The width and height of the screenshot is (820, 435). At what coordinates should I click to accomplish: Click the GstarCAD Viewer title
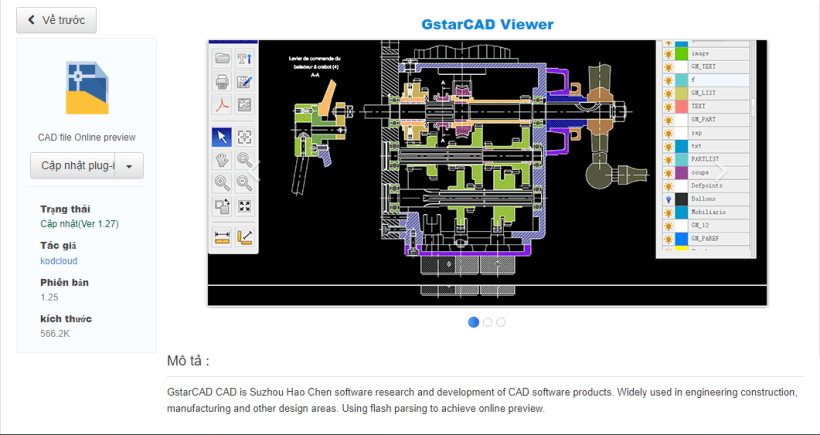[x=487, y=24]
